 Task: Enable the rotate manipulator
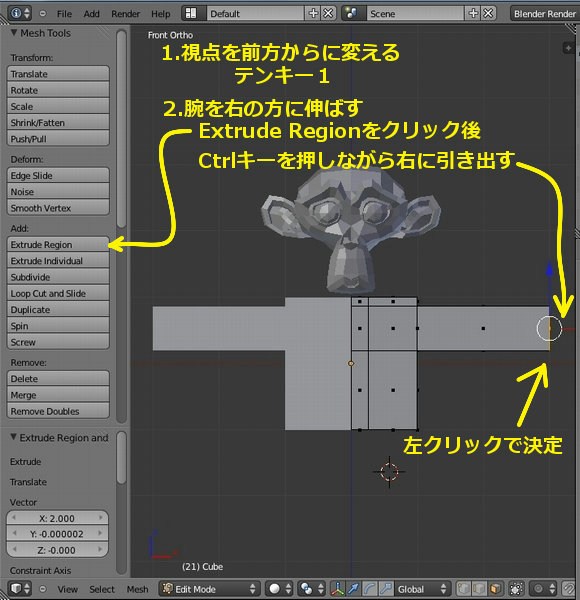[x=369, y=589]
